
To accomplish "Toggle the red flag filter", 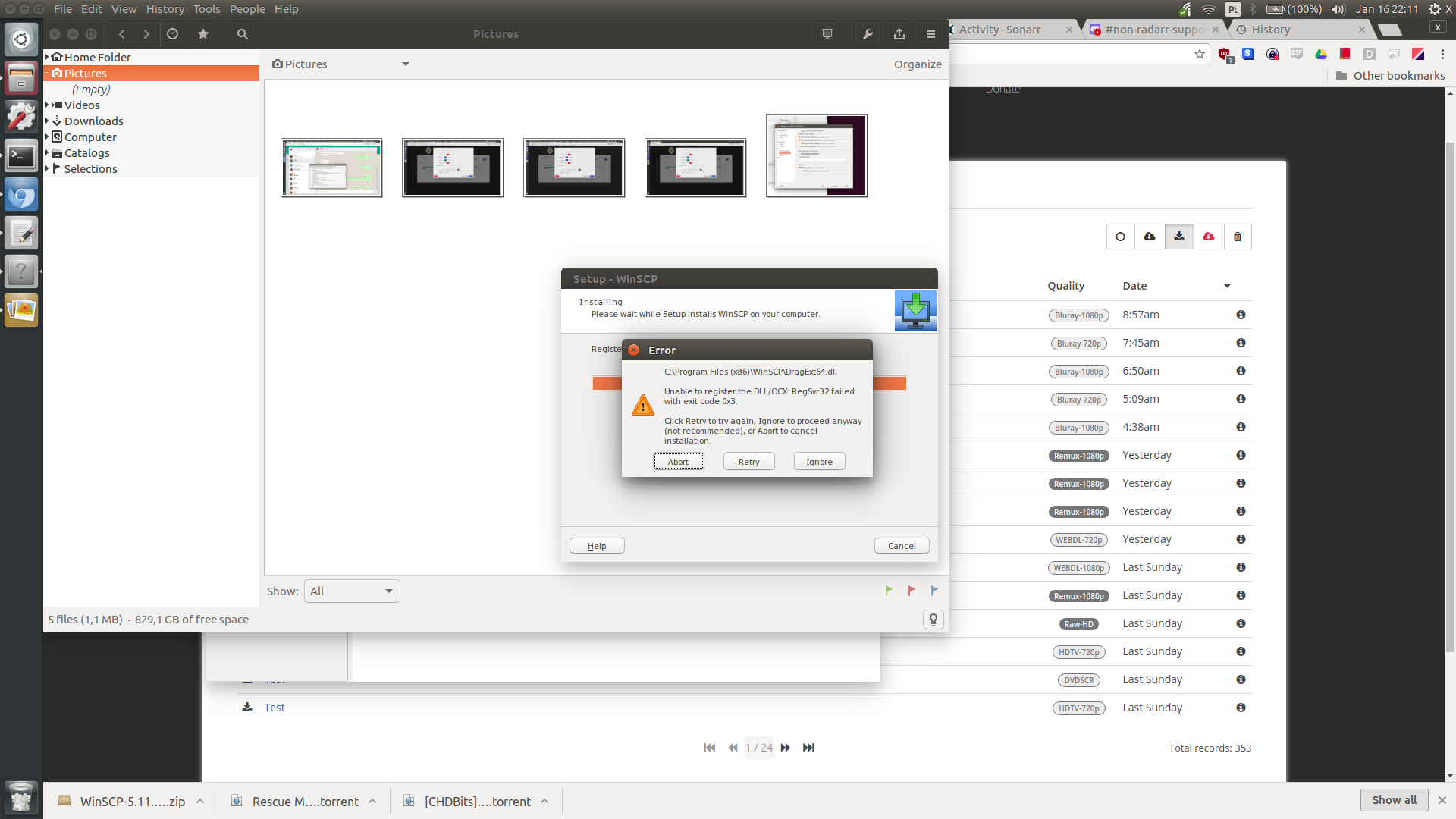I will click(x=912, y=591).
